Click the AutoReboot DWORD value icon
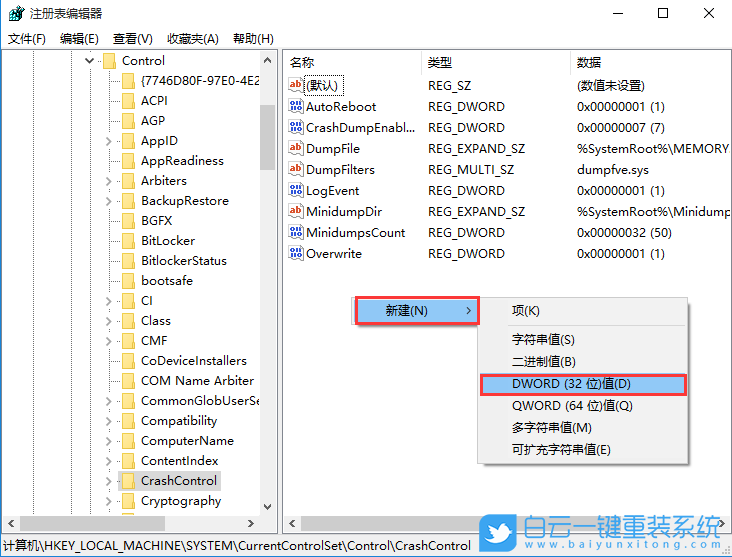 click(295, 107)
